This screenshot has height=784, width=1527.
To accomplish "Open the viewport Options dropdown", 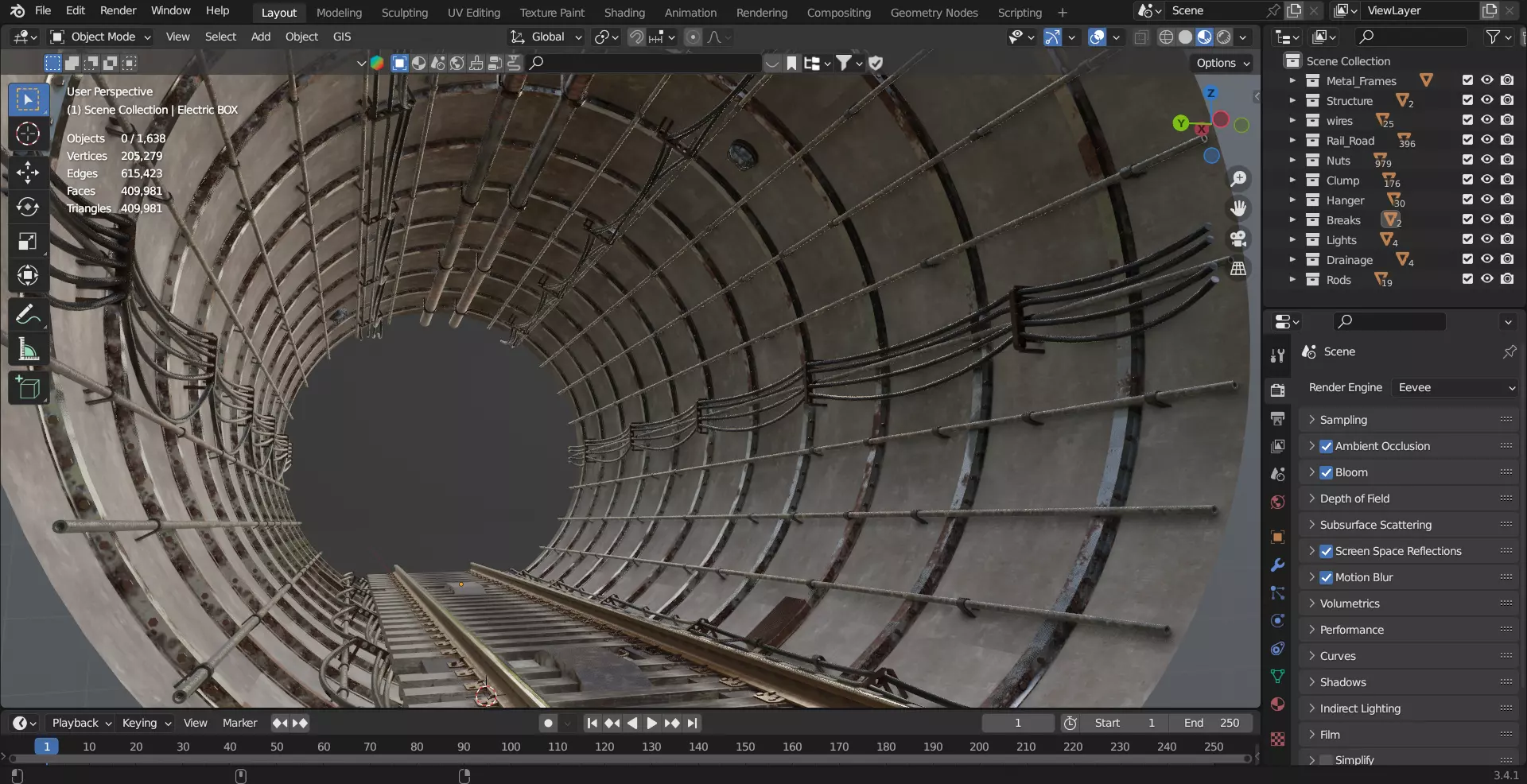I will coord(1222,63).
